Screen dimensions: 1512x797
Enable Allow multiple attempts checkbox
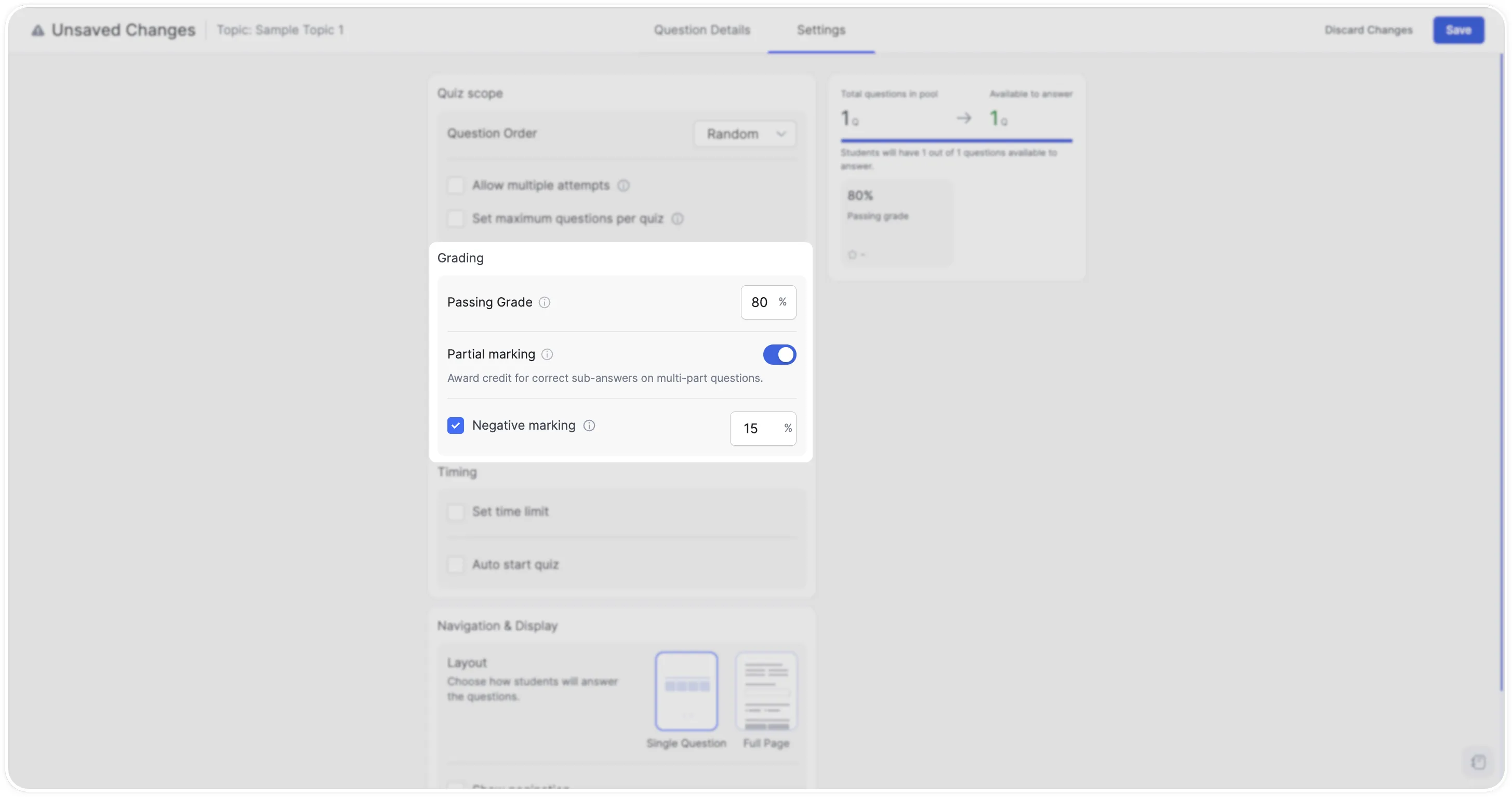[456, 185]
